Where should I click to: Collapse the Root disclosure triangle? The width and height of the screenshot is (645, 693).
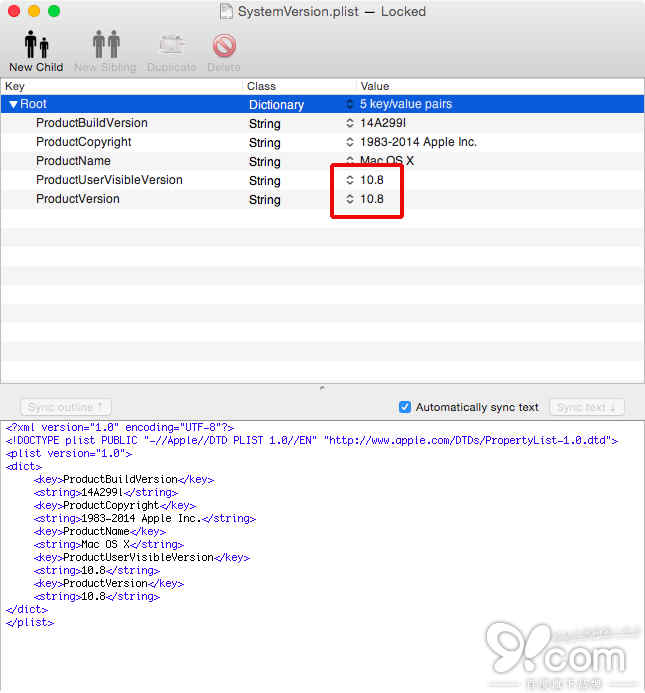pos(13,104)
